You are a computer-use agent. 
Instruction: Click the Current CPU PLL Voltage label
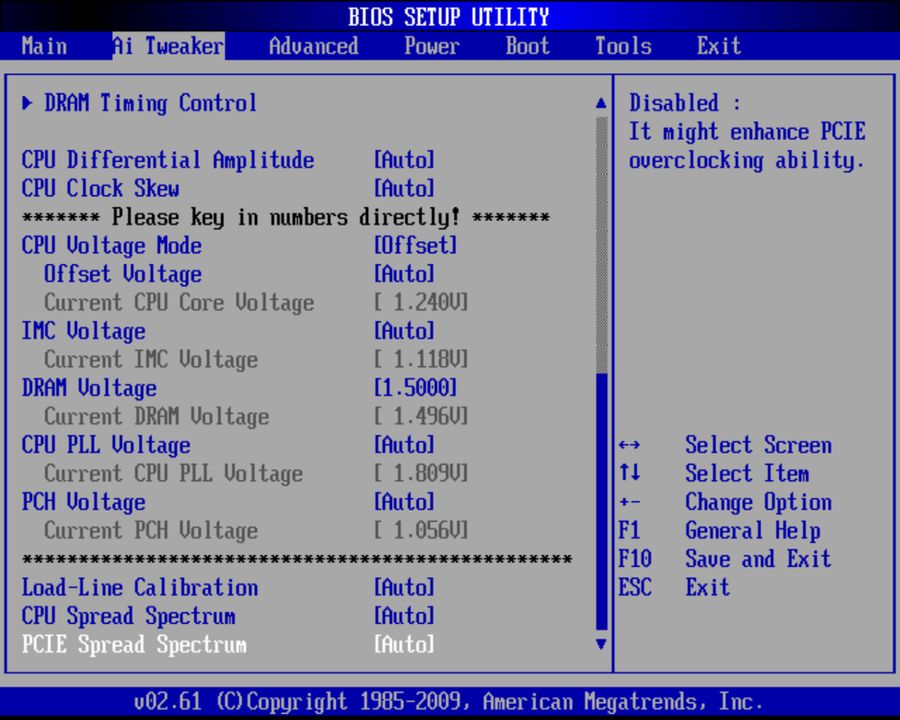(173, 474)
